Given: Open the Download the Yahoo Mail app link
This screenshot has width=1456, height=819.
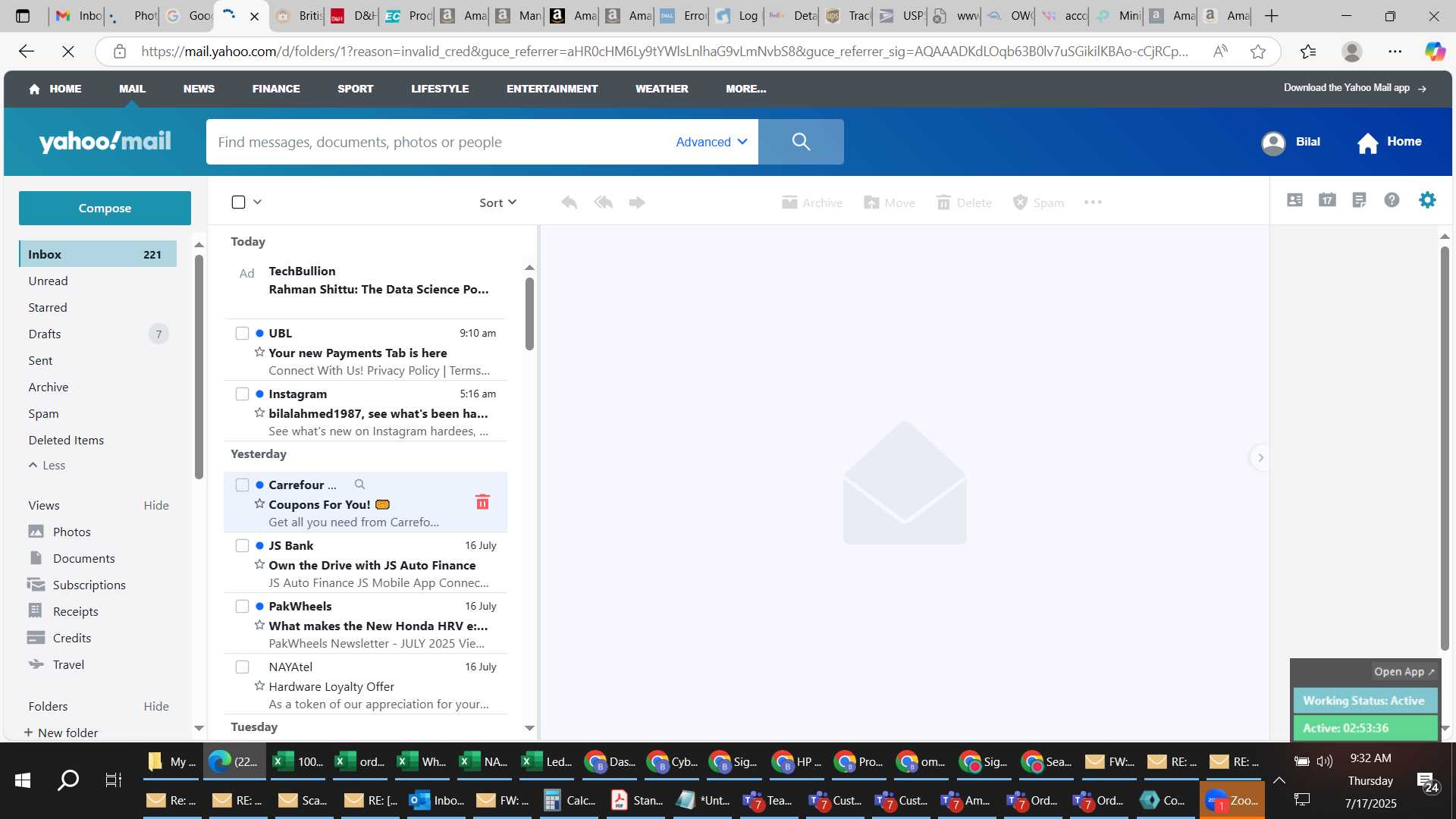Looking at the screenshot, I should coord(1354,88).
